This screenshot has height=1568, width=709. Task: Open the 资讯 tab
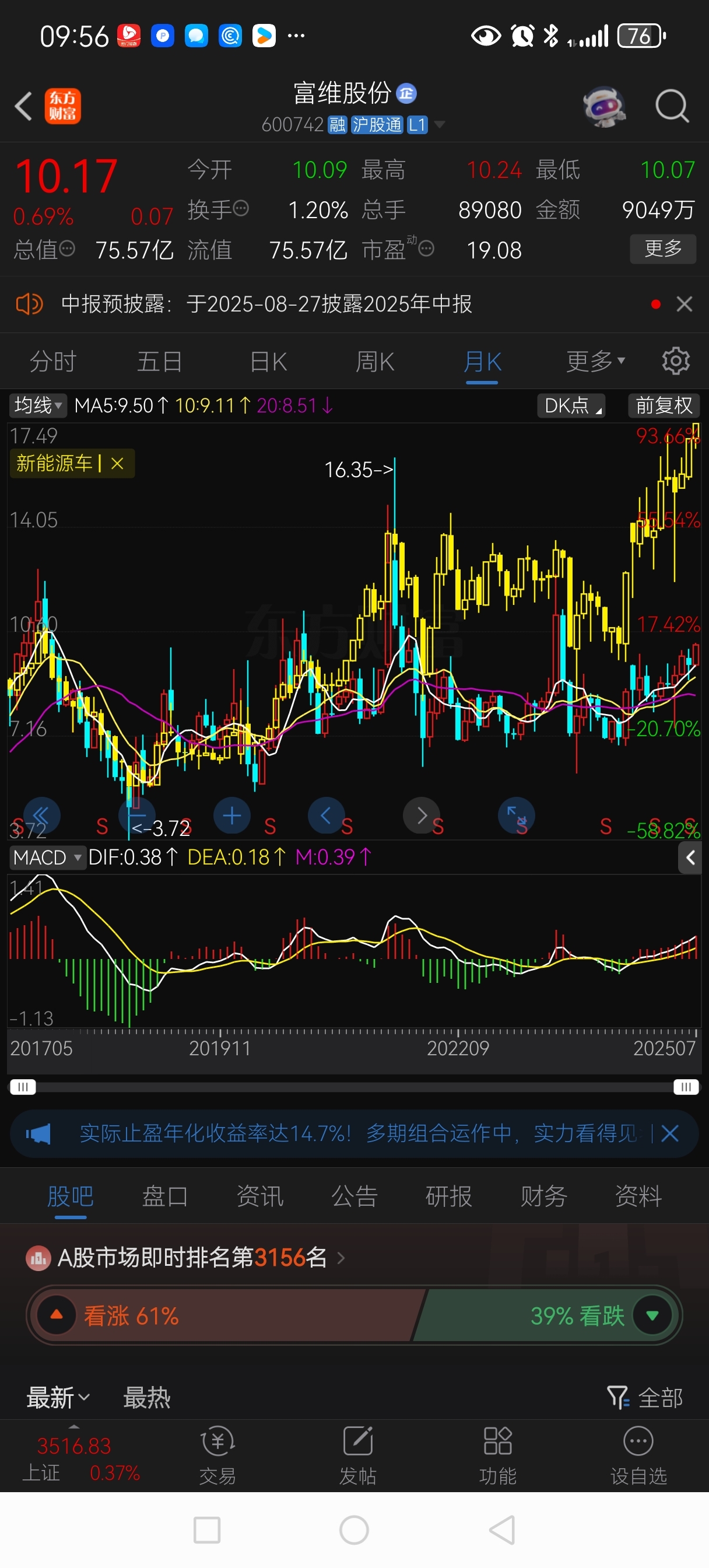point(260,1196)
